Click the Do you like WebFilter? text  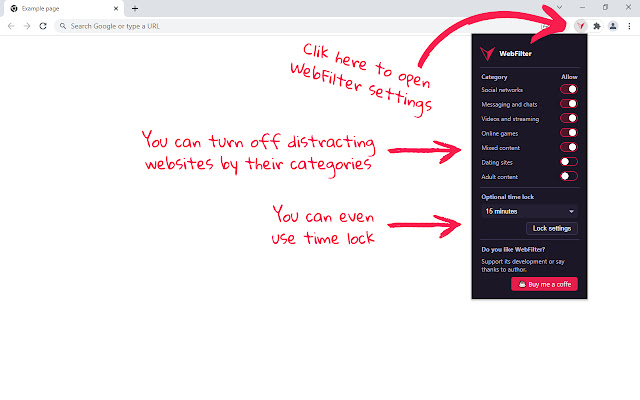[x=513, y=249]
